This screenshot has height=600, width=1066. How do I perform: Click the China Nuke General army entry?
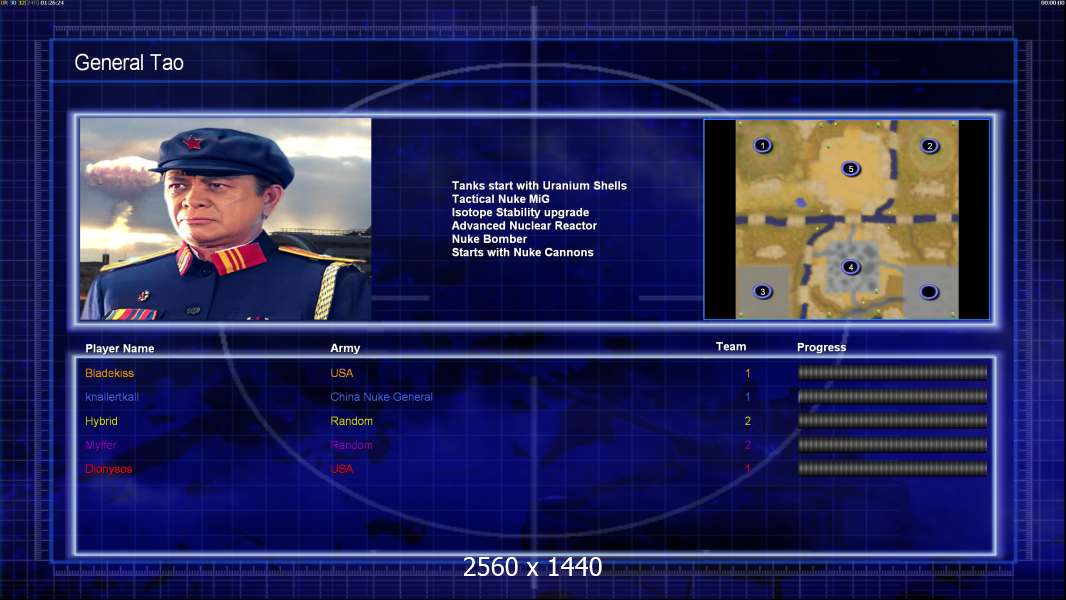tap(381, 397)
